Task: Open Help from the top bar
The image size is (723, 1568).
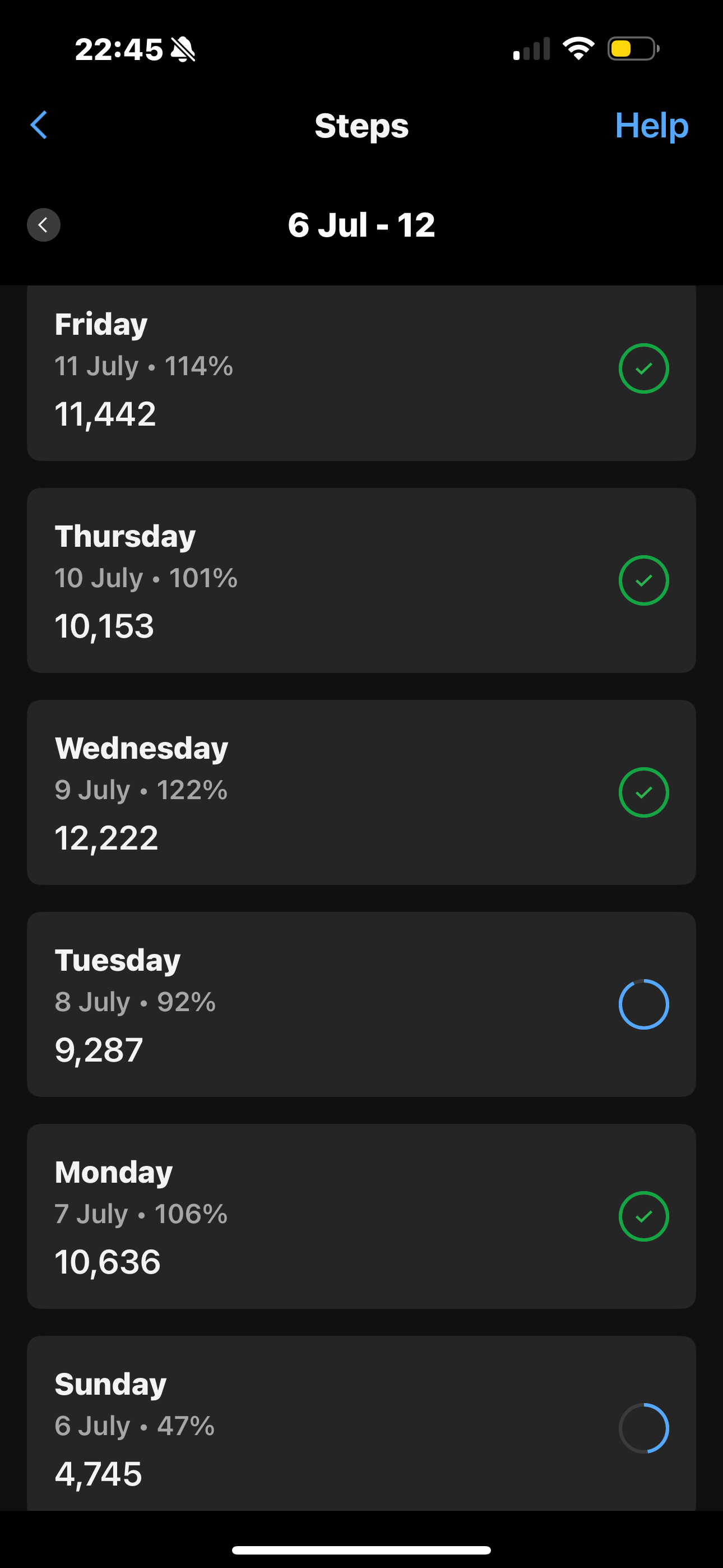Action: point(651,126)
